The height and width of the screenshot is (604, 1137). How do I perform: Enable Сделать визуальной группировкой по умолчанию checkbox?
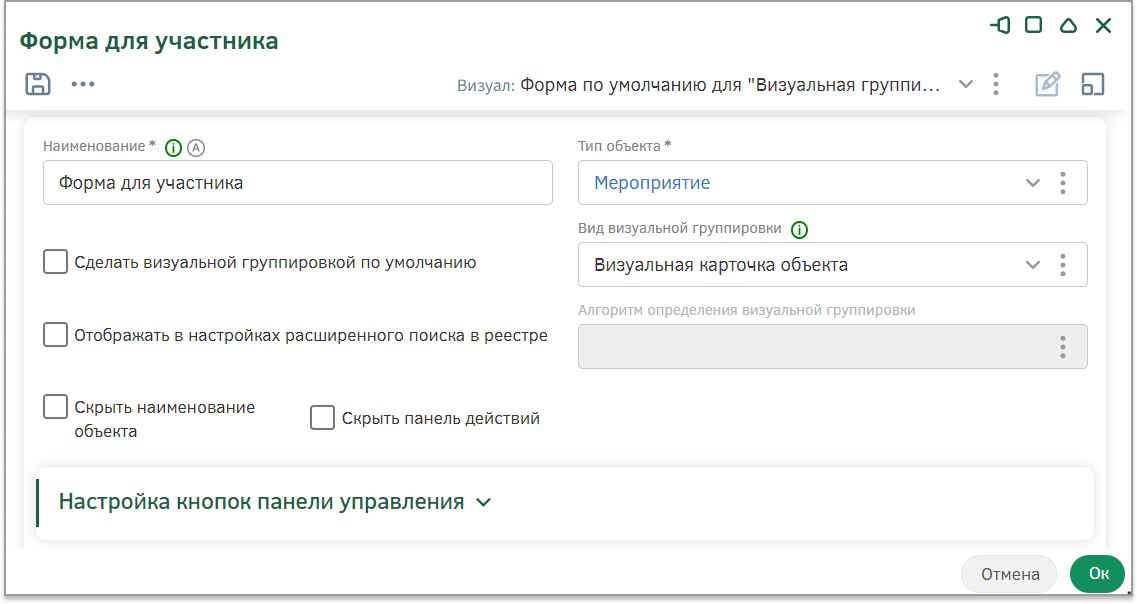(x=55, y=262)
